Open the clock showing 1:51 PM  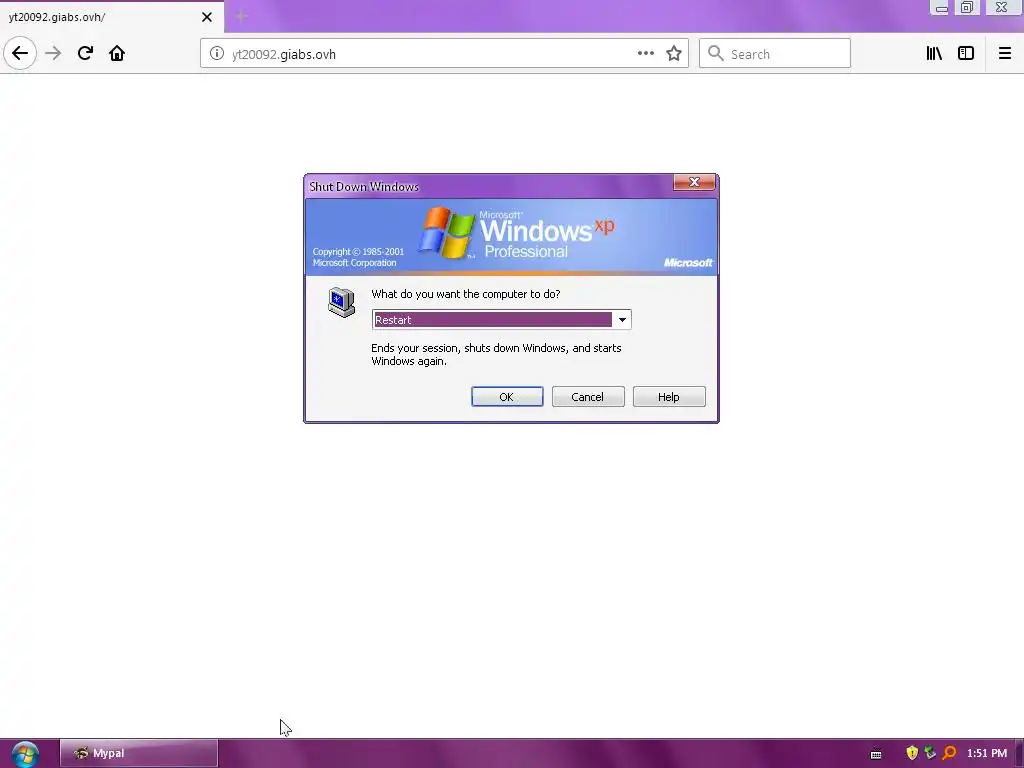pos(987,754)
